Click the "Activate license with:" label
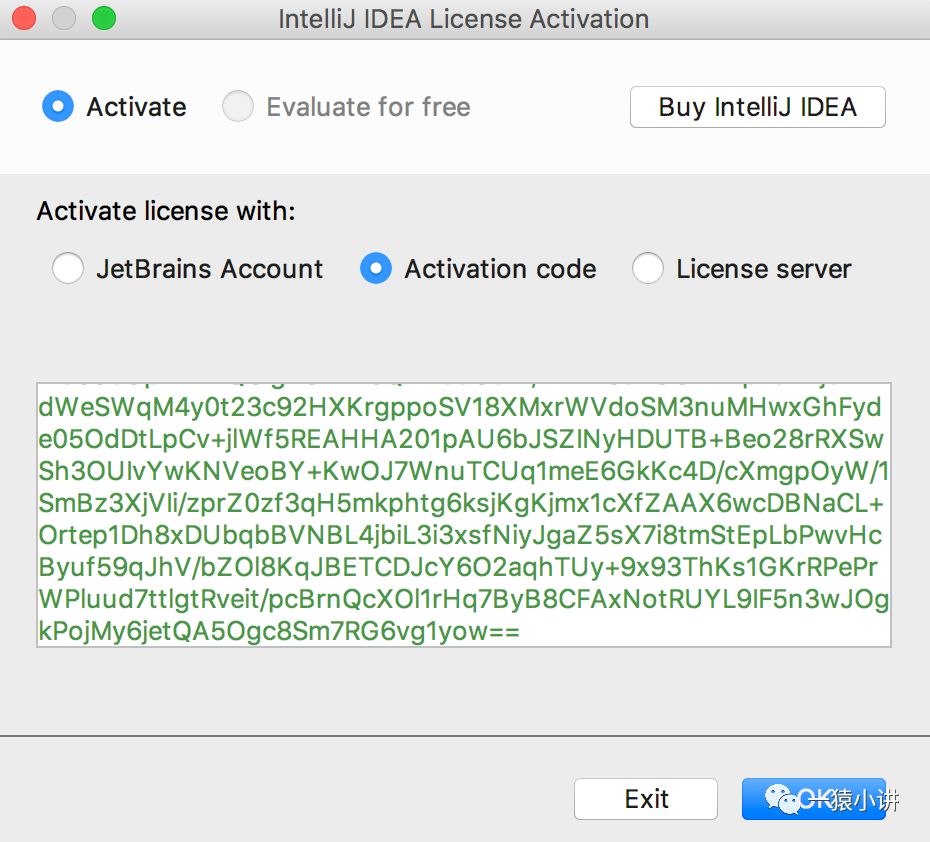The width and height of the screenshot is (930, 842). pos(166,211)
